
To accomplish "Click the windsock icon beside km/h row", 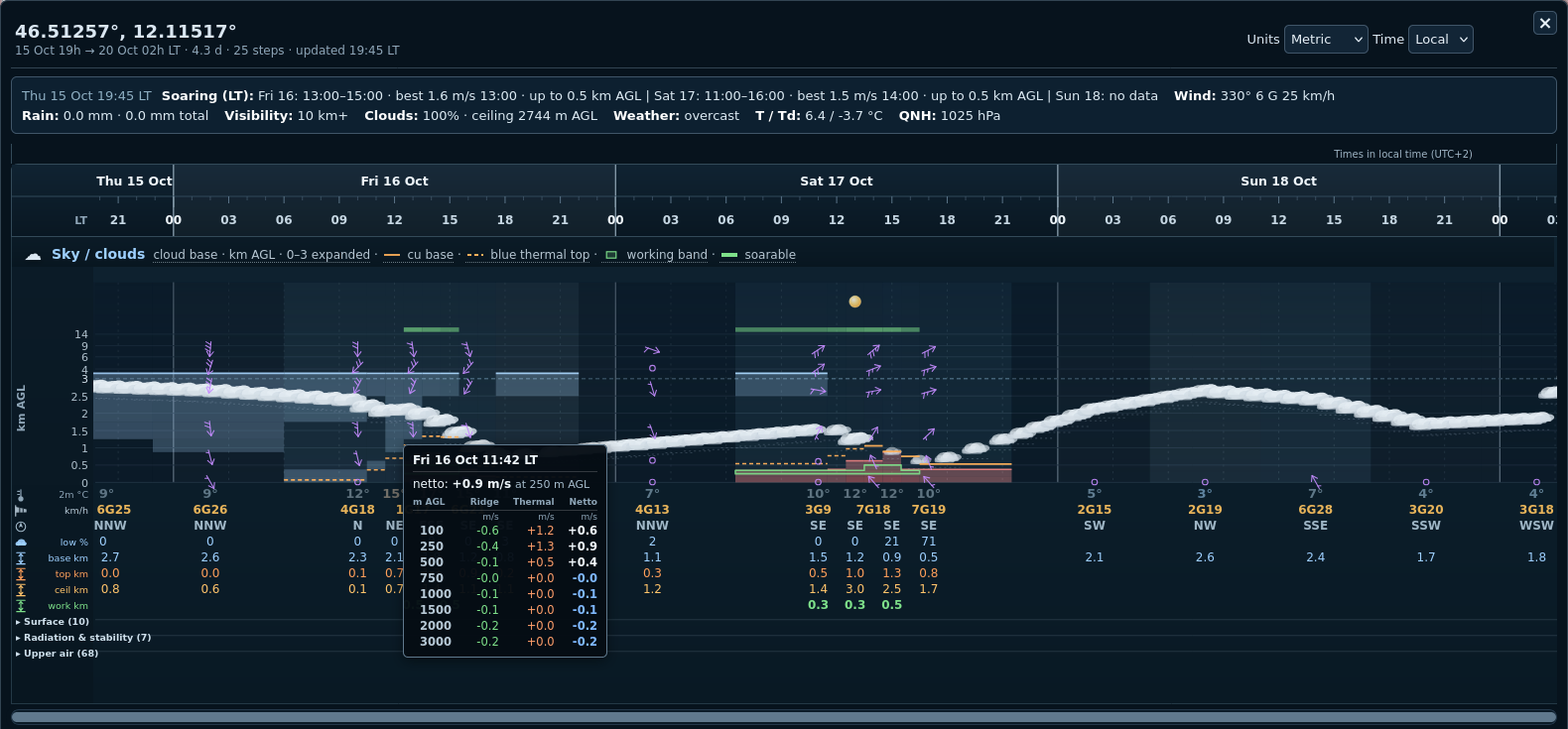I will [x=21, y=510].
